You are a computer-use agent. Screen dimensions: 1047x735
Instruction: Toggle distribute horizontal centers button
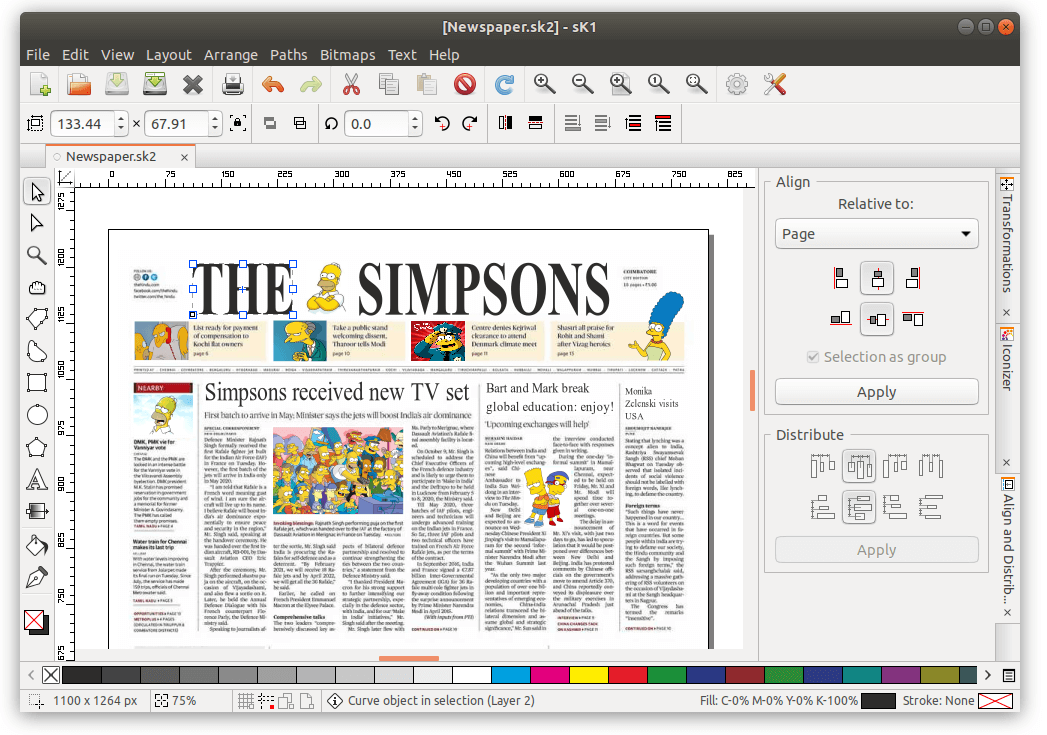[x=859, y=467]
